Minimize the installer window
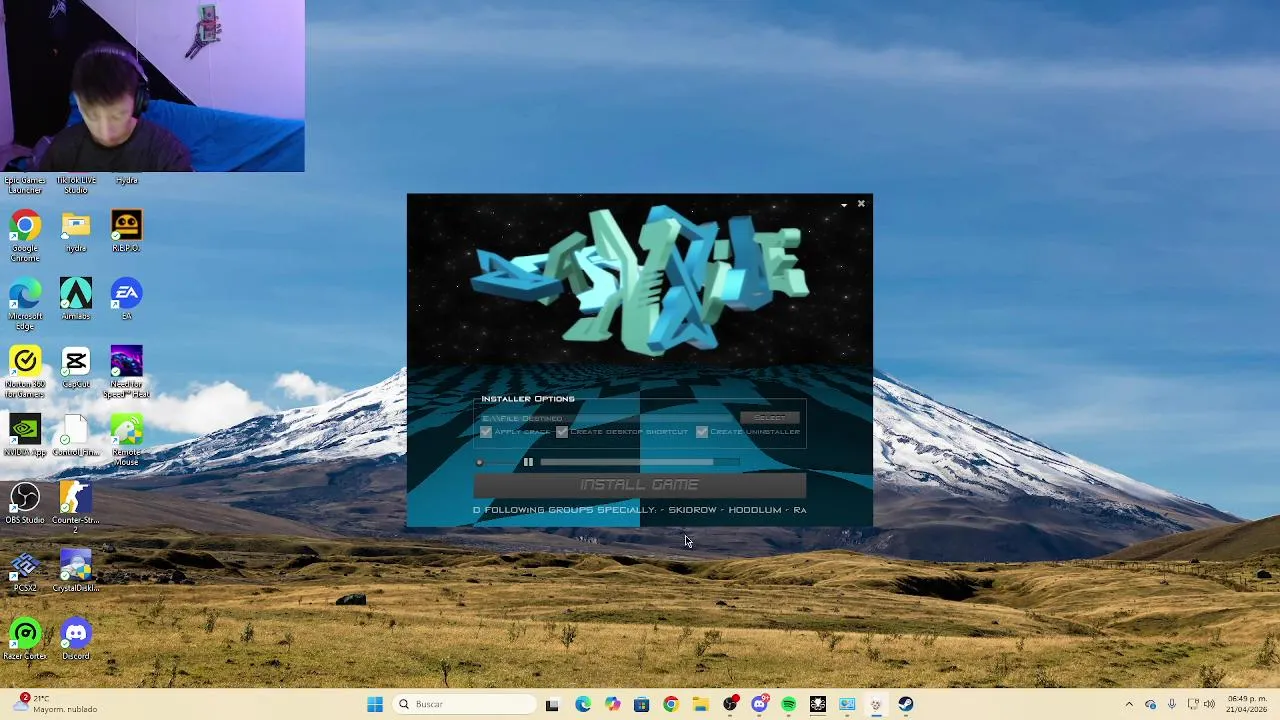Viewport: 1280px width, 720px height. [844, 204]
